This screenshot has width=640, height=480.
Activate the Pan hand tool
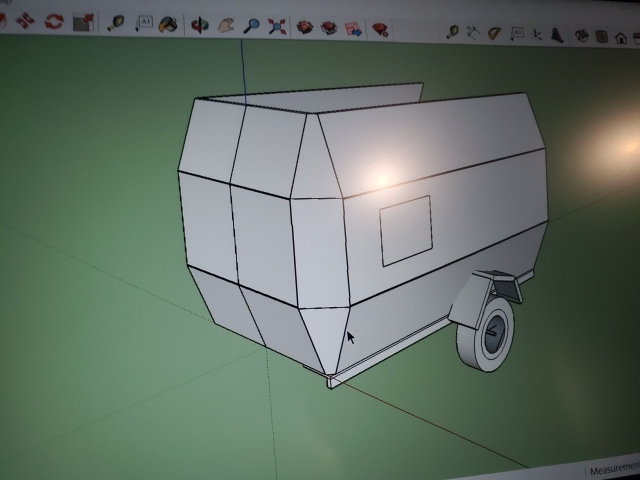pyautogui.click(x=226, y=26)
